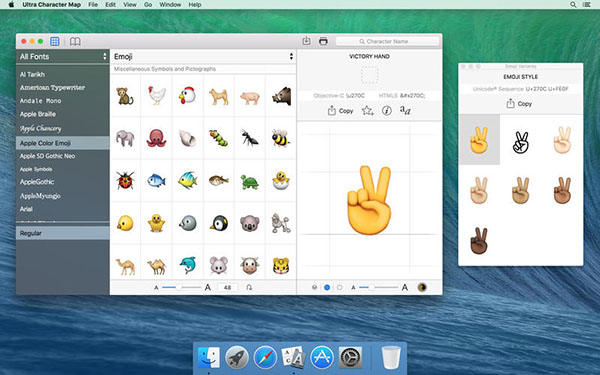Screen dimensions: 600x375
Task: Click the Character Name search field
Action: 387,41
